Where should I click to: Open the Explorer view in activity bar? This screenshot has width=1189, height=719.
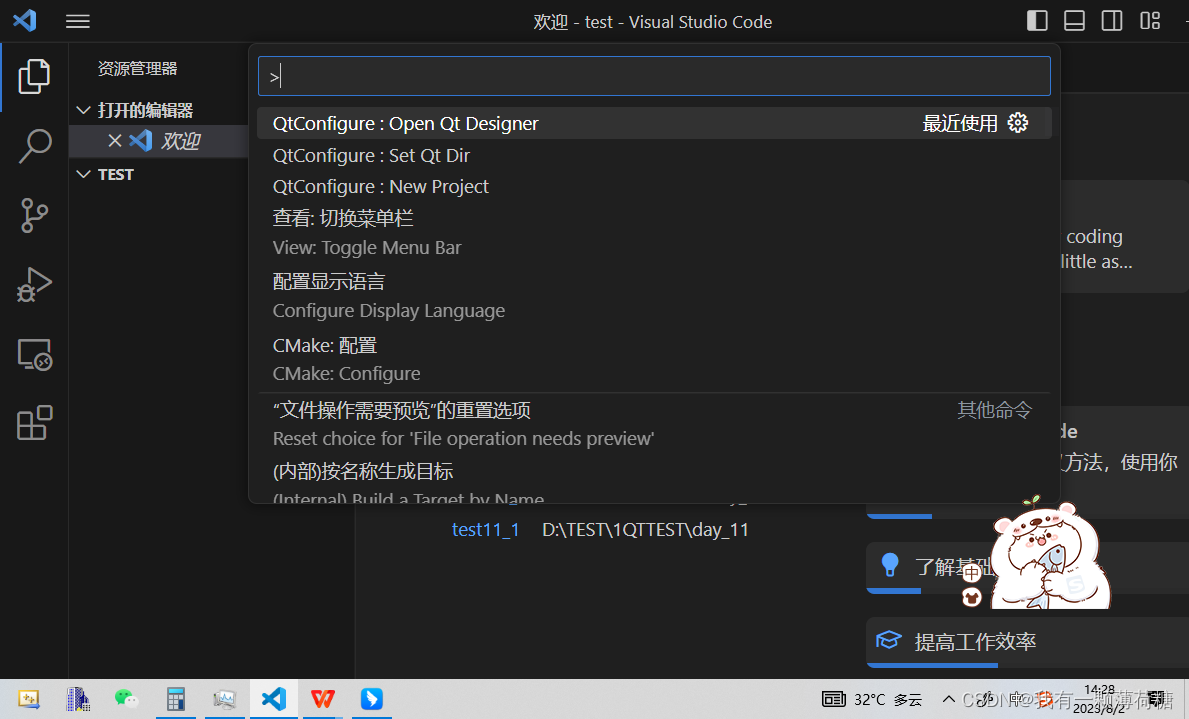(34, 77)
